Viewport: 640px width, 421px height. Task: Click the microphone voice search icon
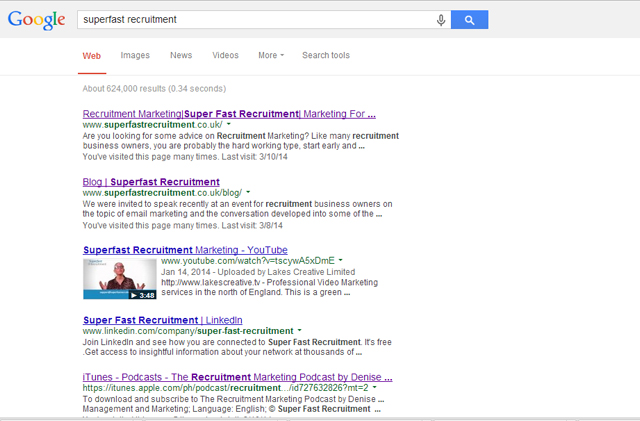tap(441, 20)
